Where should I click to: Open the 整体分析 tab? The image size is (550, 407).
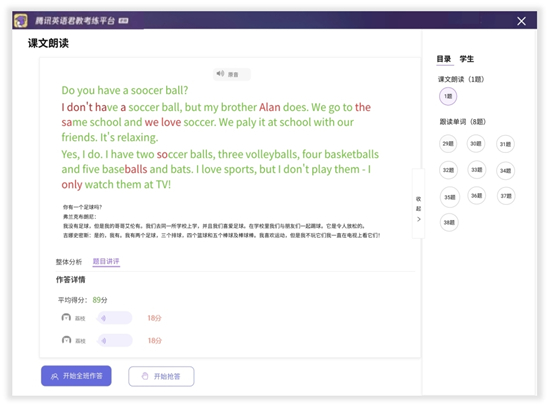tap(69, 262)
